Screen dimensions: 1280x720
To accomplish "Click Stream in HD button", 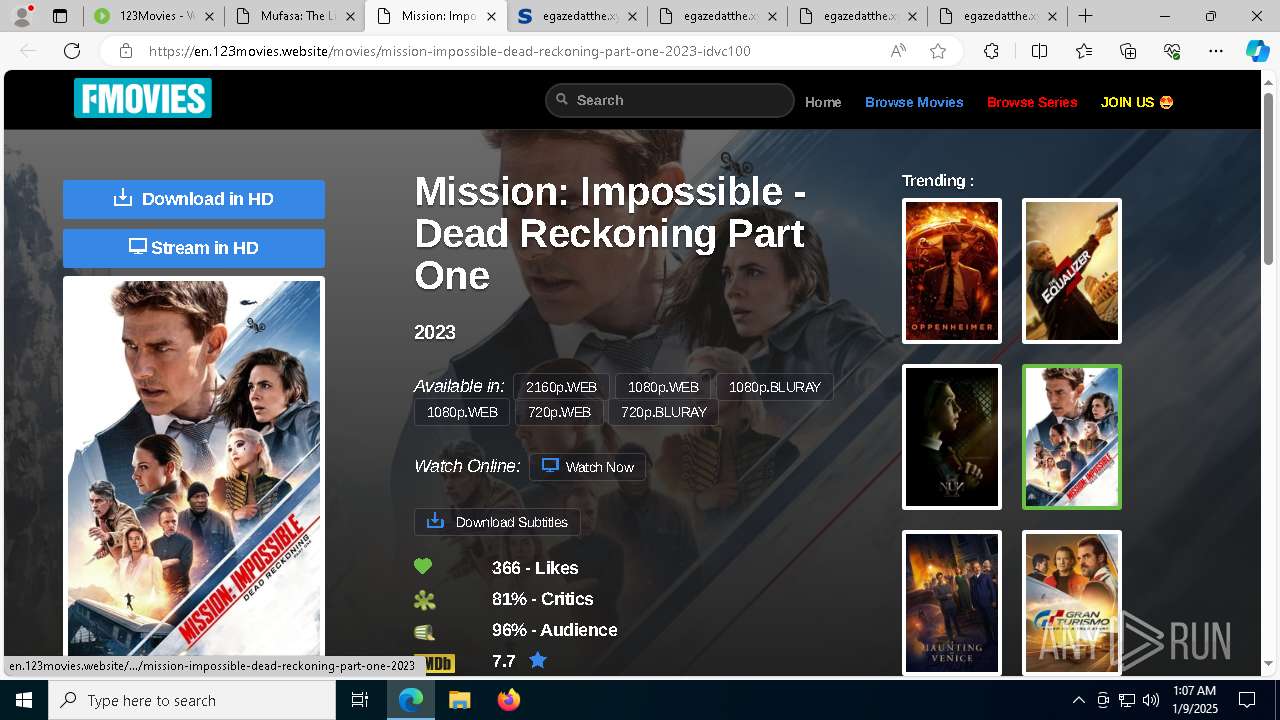I will click(x=194, y=248).
